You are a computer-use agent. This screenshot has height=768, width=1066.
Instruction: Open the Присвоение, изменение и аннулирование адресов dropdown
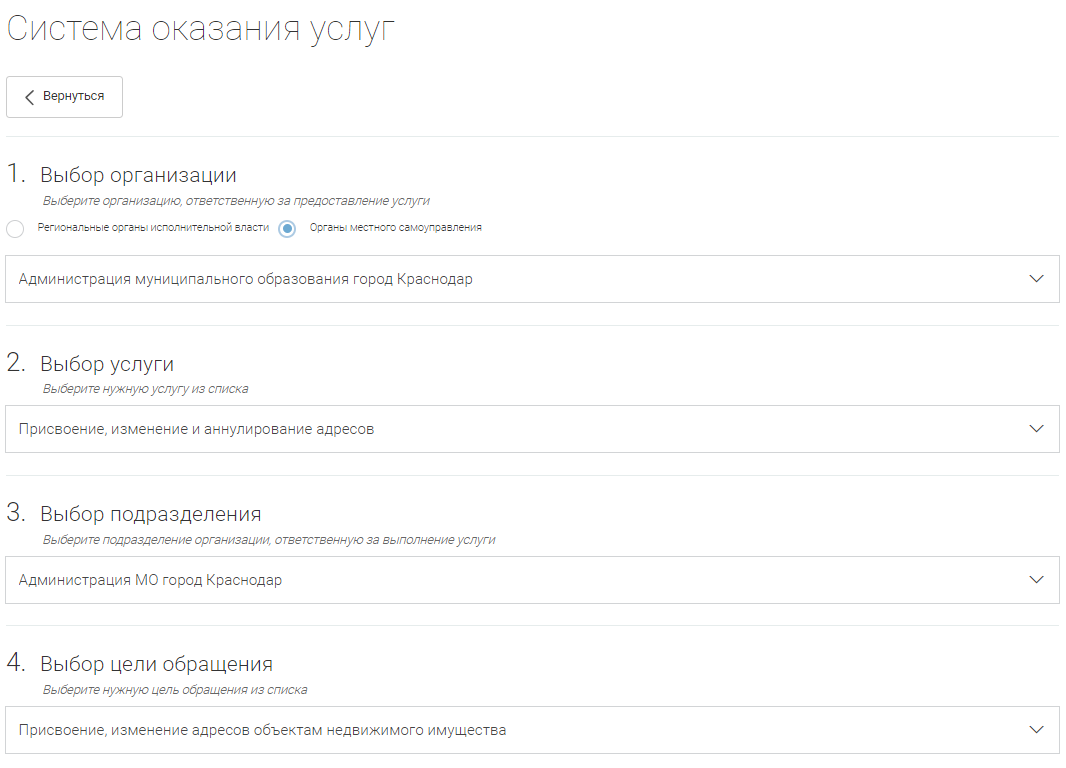coord(500,429)
